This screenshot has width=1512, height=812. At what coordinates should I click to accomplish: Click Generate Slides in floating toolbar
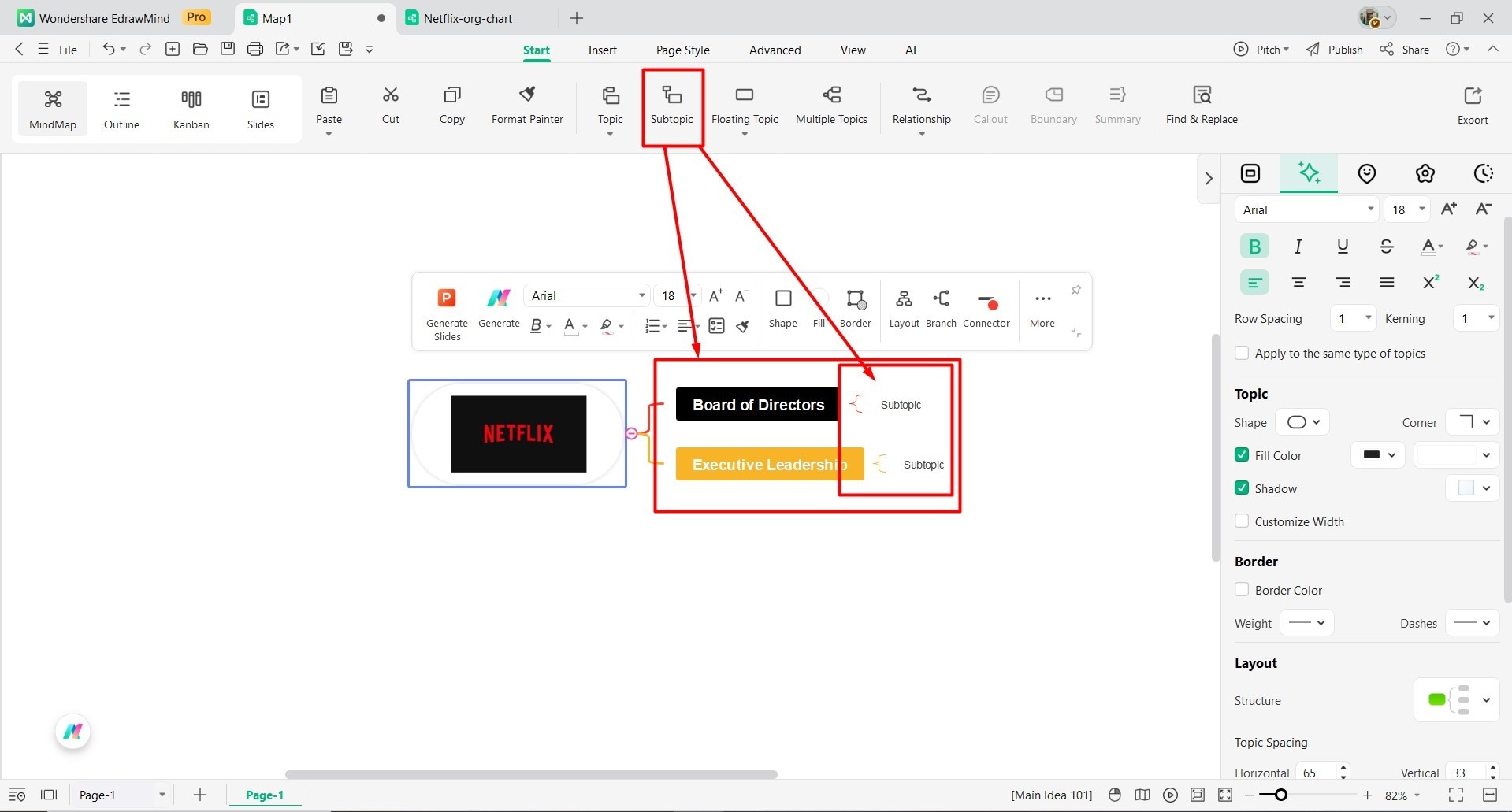tap(447, 313)
